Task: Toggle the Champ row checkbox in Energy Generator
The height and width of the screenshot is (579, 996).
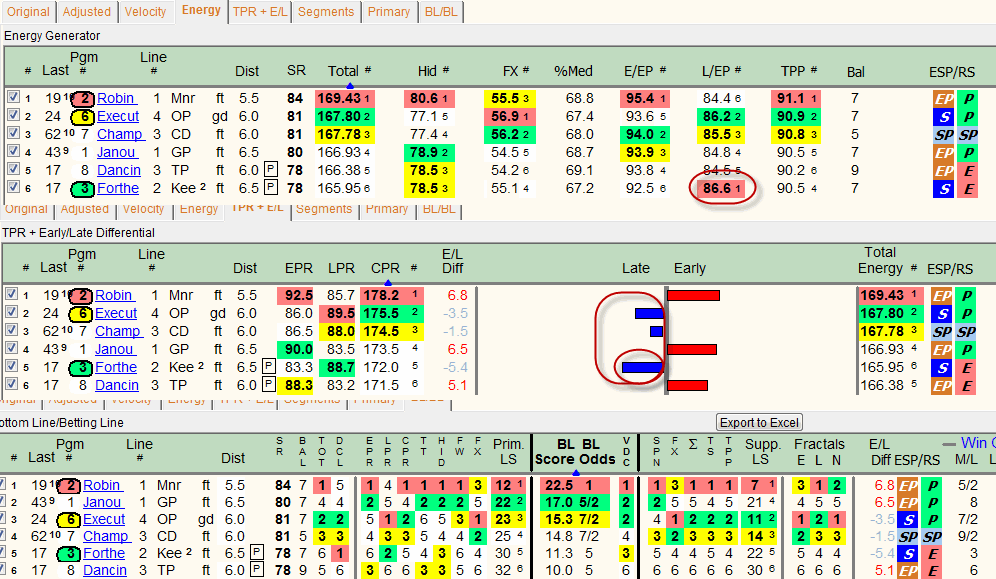Action: (13, 133)
